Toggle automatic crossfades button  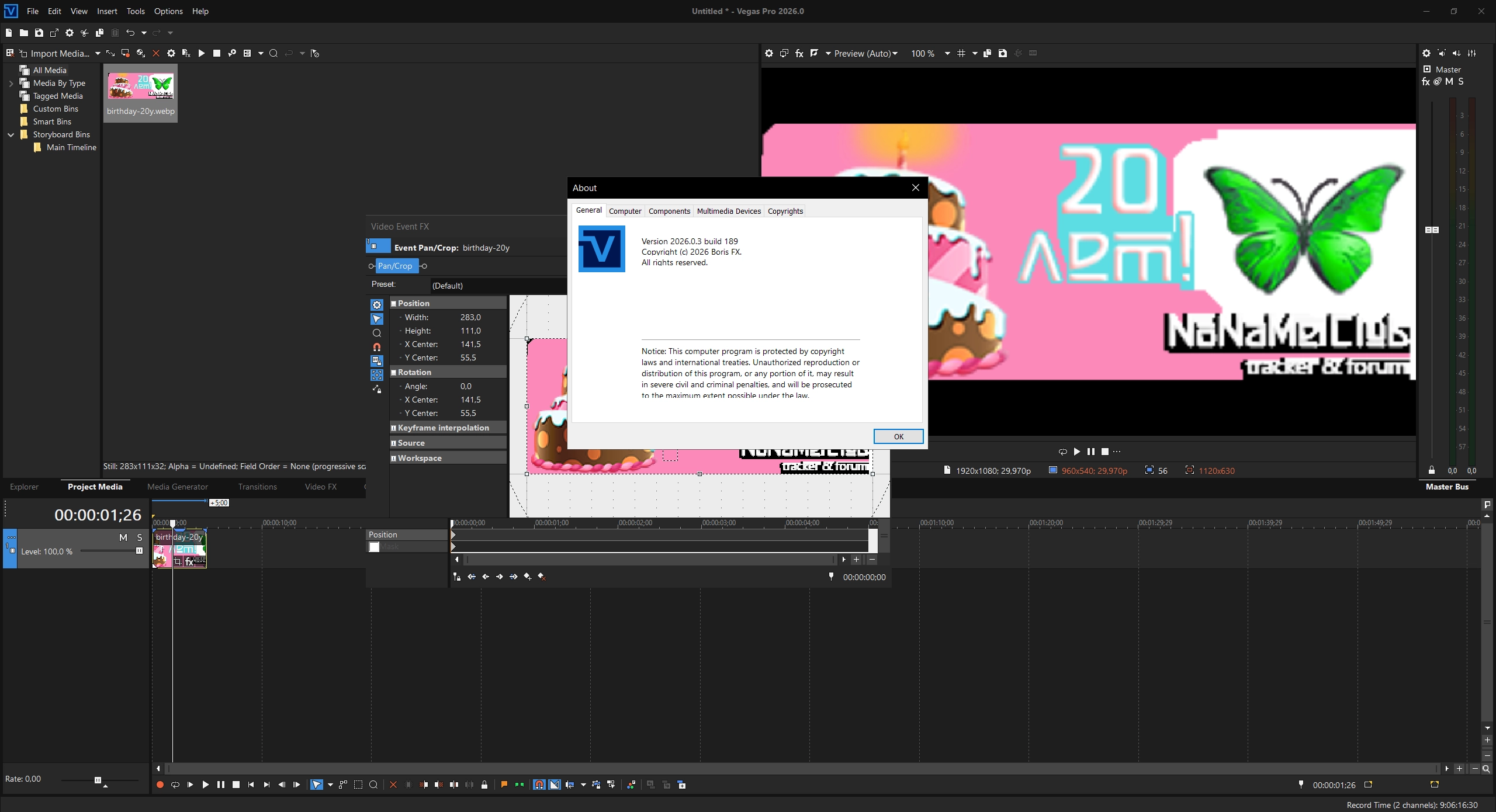click(x=555, y=785)
